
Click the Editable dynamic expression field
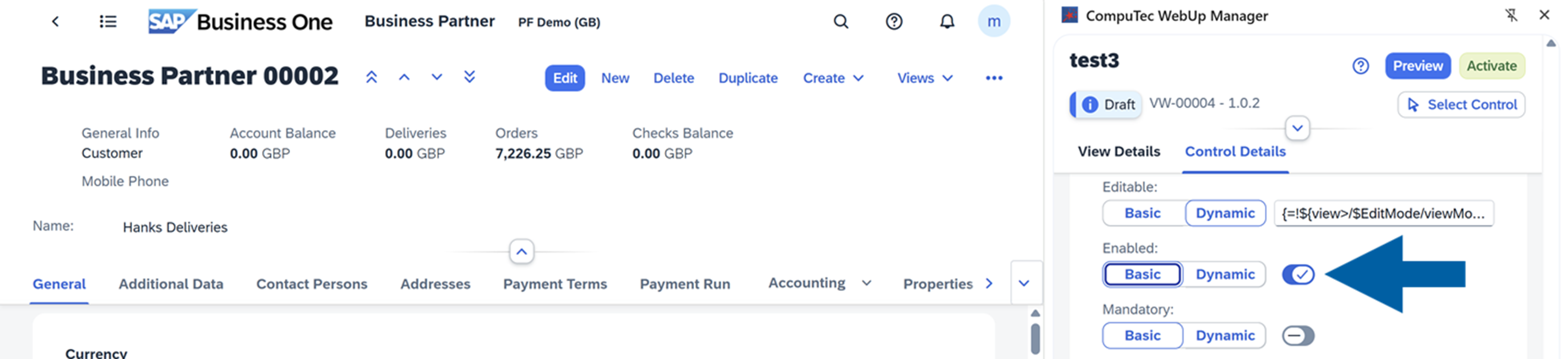[1383, 214]
